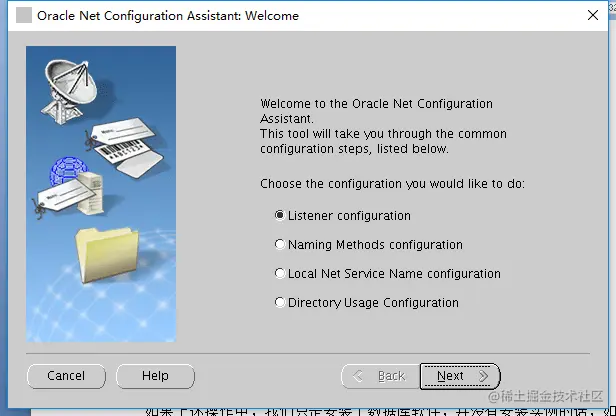
Task: Close the Oracle Net Configuration window
Action: point(593,15)
